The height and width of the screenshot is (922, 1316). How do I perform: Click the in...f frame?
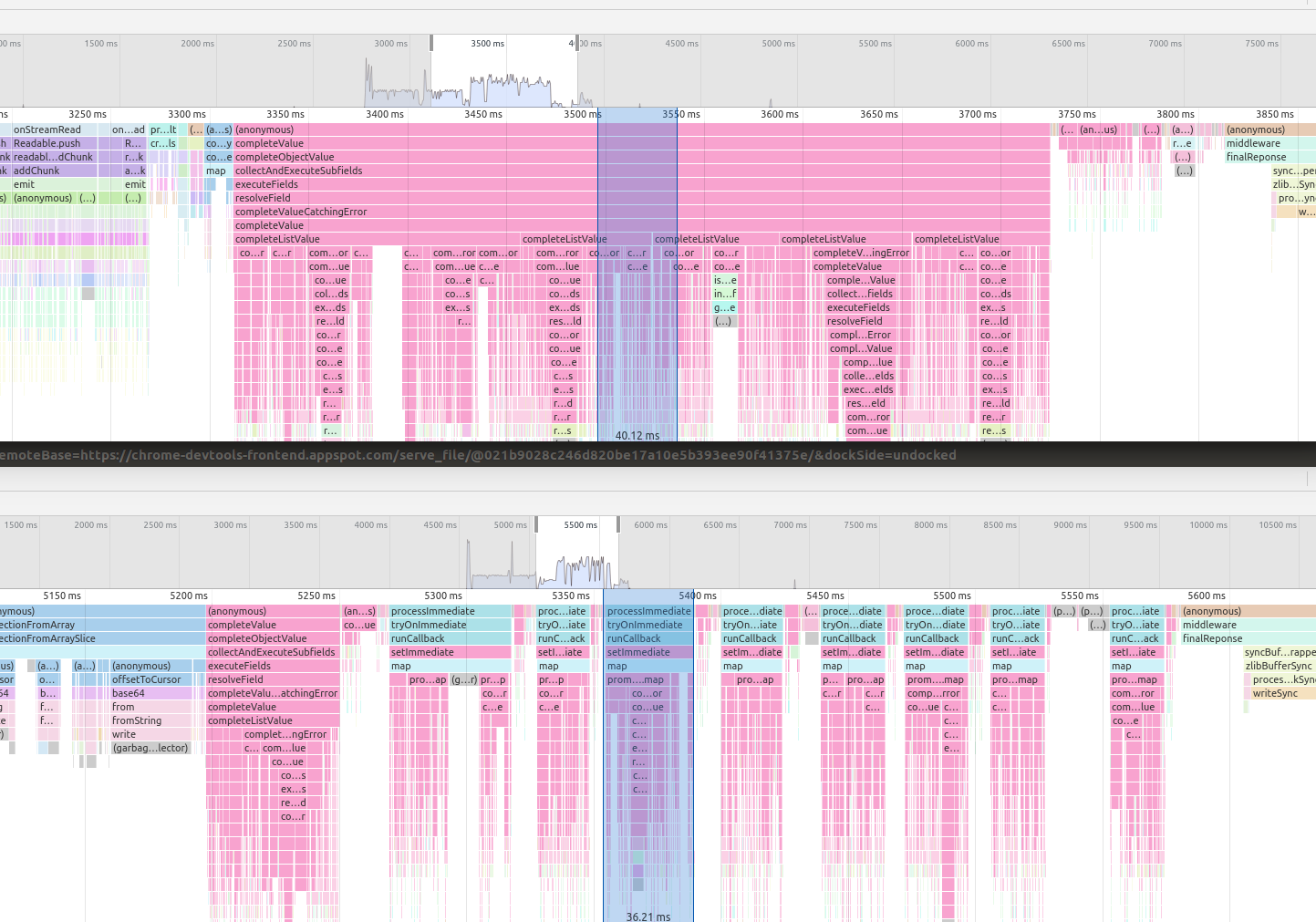725,294
